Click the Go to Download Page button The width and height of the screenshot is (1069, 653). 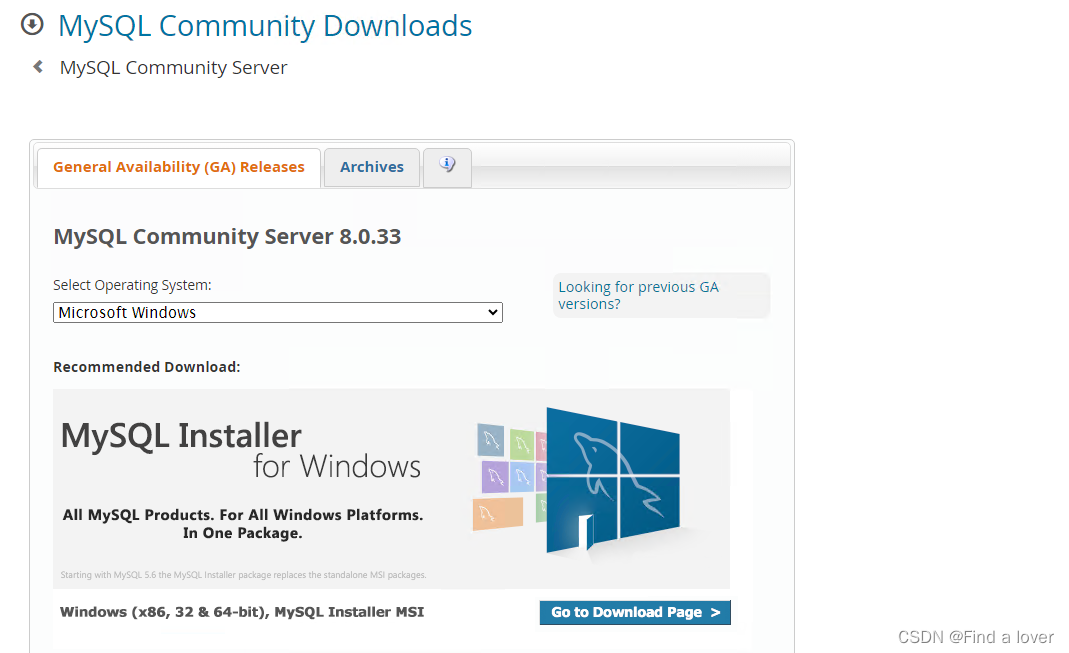pos(635,612)
